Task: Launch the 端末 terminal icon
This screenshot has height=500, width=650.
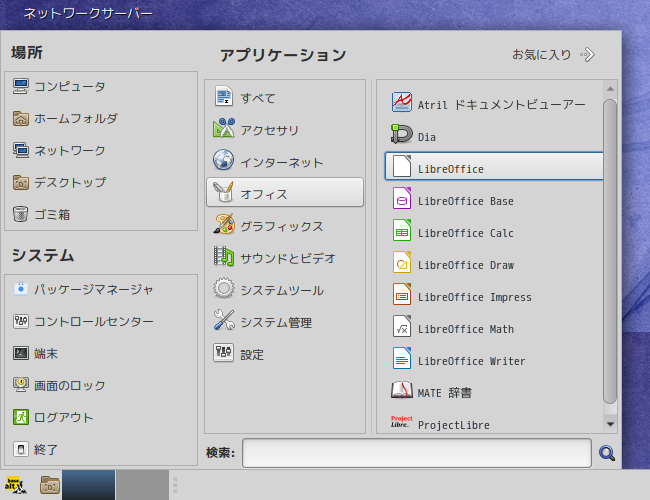Action: click(x=20, y=353)
